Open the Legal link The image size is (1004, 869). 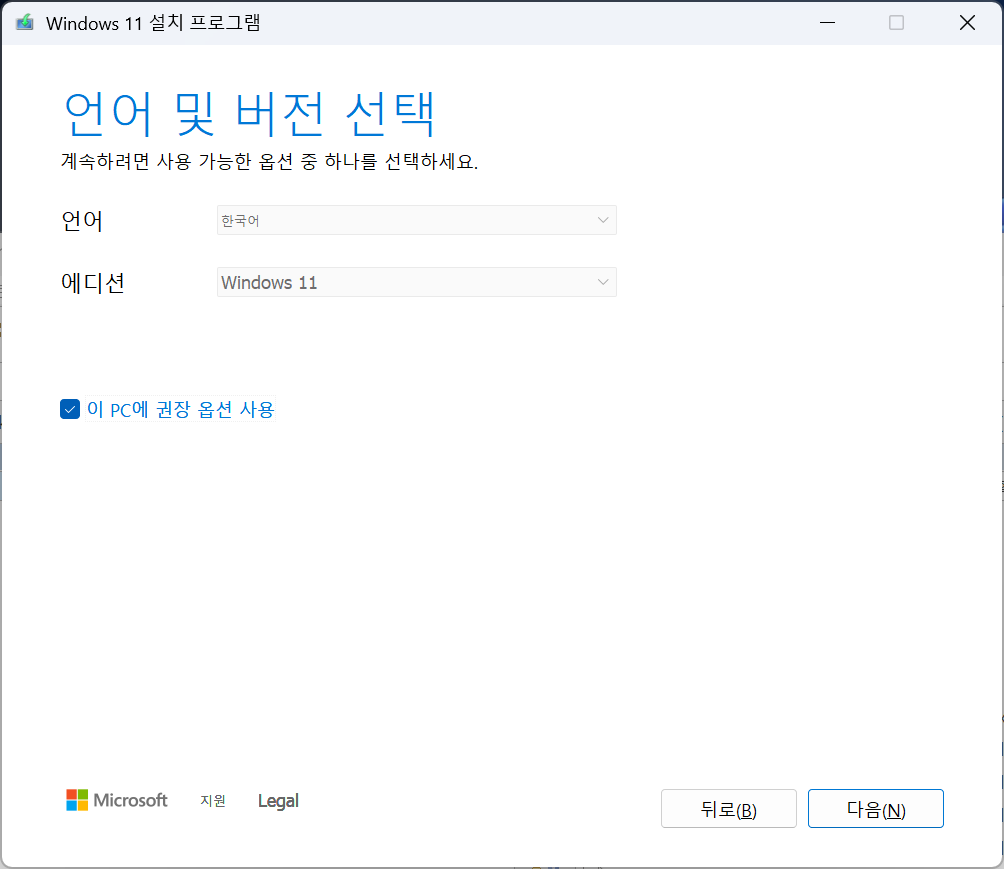pyautogui.click(x=278, y=800)
